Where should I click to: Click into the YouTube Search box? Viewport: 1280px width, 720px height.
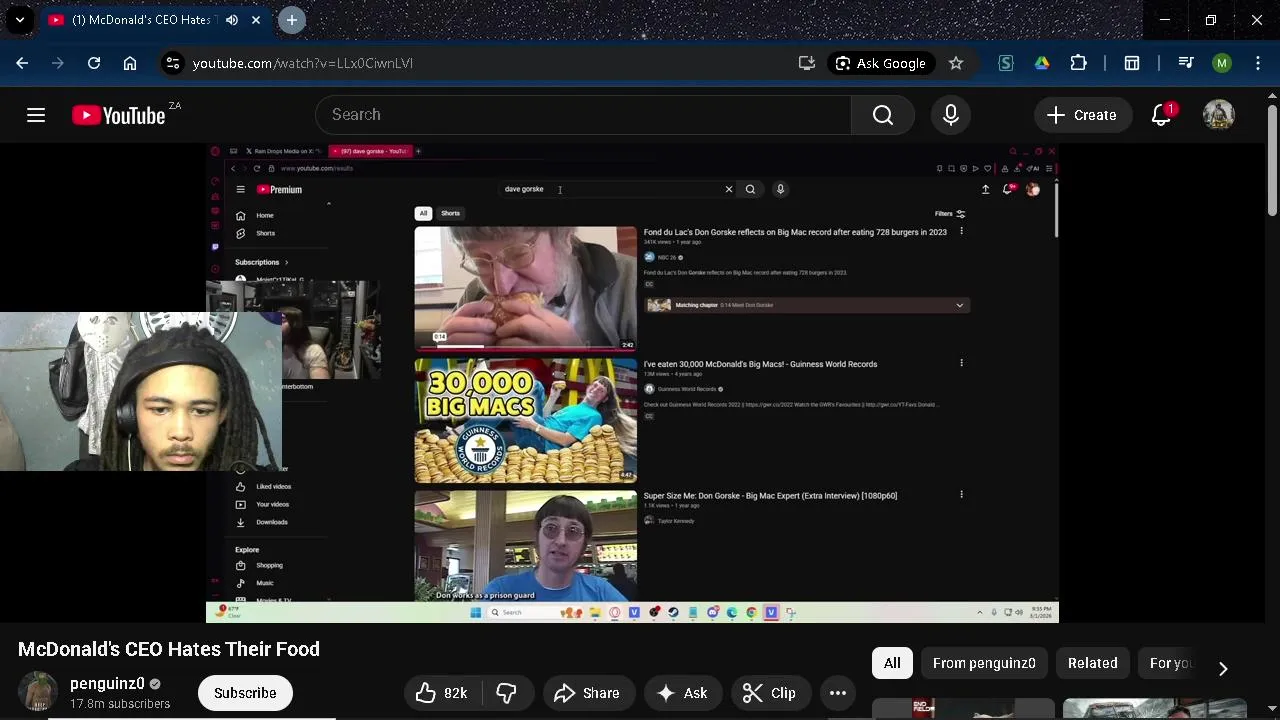(583, 114)
